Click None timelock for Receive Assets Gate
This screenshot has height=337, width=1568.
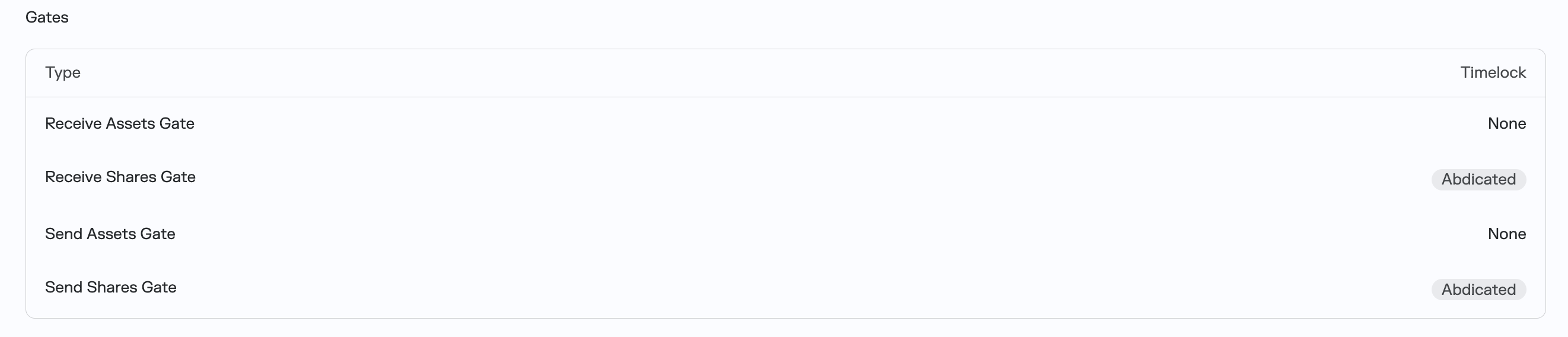point(1506,124)
